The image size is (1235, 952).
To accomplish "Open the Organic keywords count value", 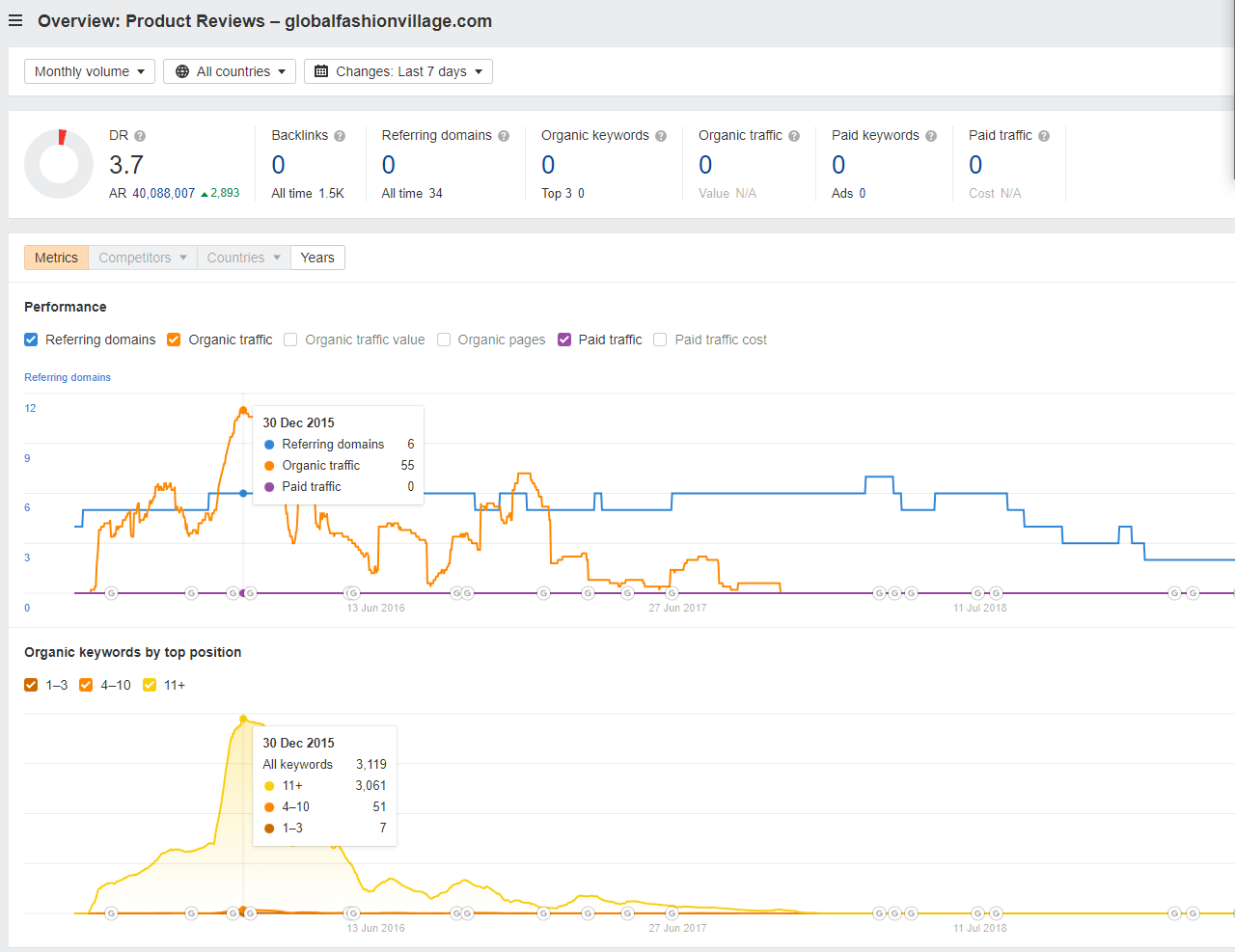I will pyautogui.click(x=548, y=165).
